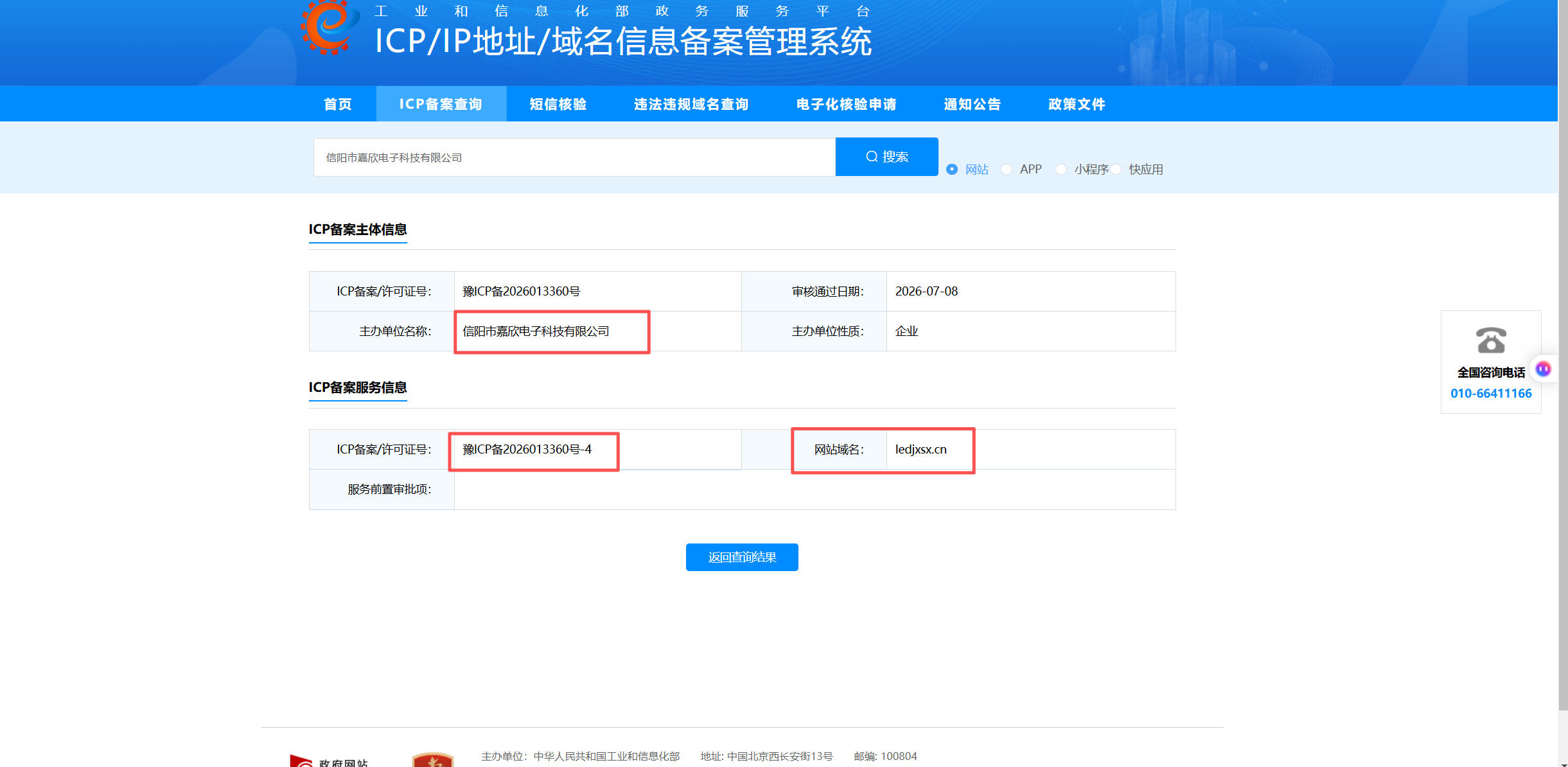1568x767 pixels.
Task: Click 信阳市嘉欣电子科技有限公司 in the table
Action: coord(536,331)
